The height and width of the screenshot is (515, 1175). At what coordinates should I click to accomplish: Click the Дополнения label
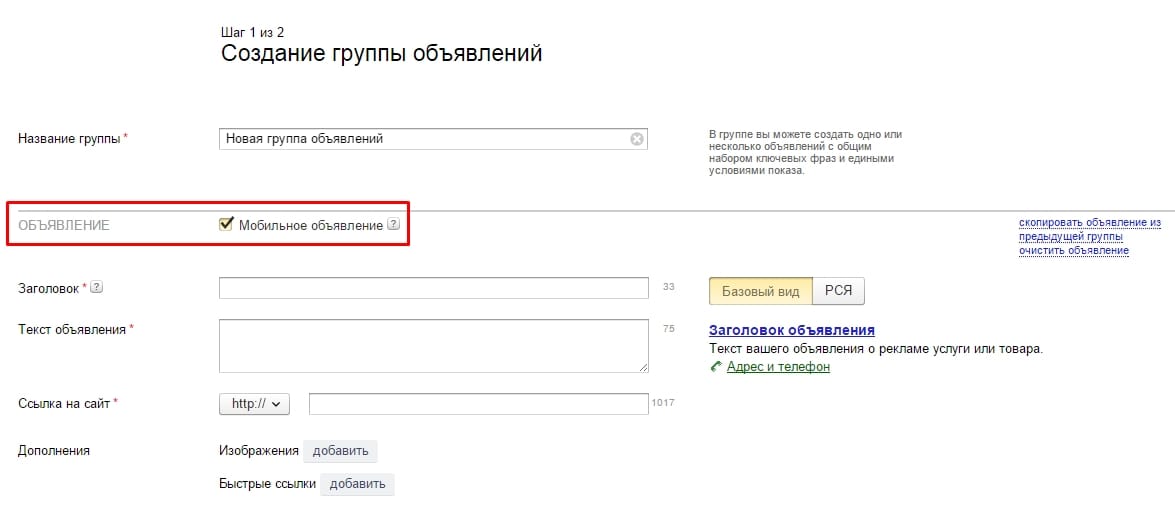[x=54, y=451]
